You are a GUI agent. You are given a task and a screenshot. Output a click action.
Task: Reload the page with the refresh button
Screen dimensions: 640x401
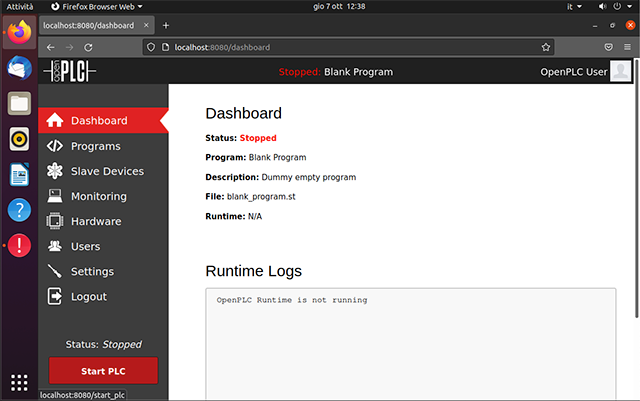point(89,46)
